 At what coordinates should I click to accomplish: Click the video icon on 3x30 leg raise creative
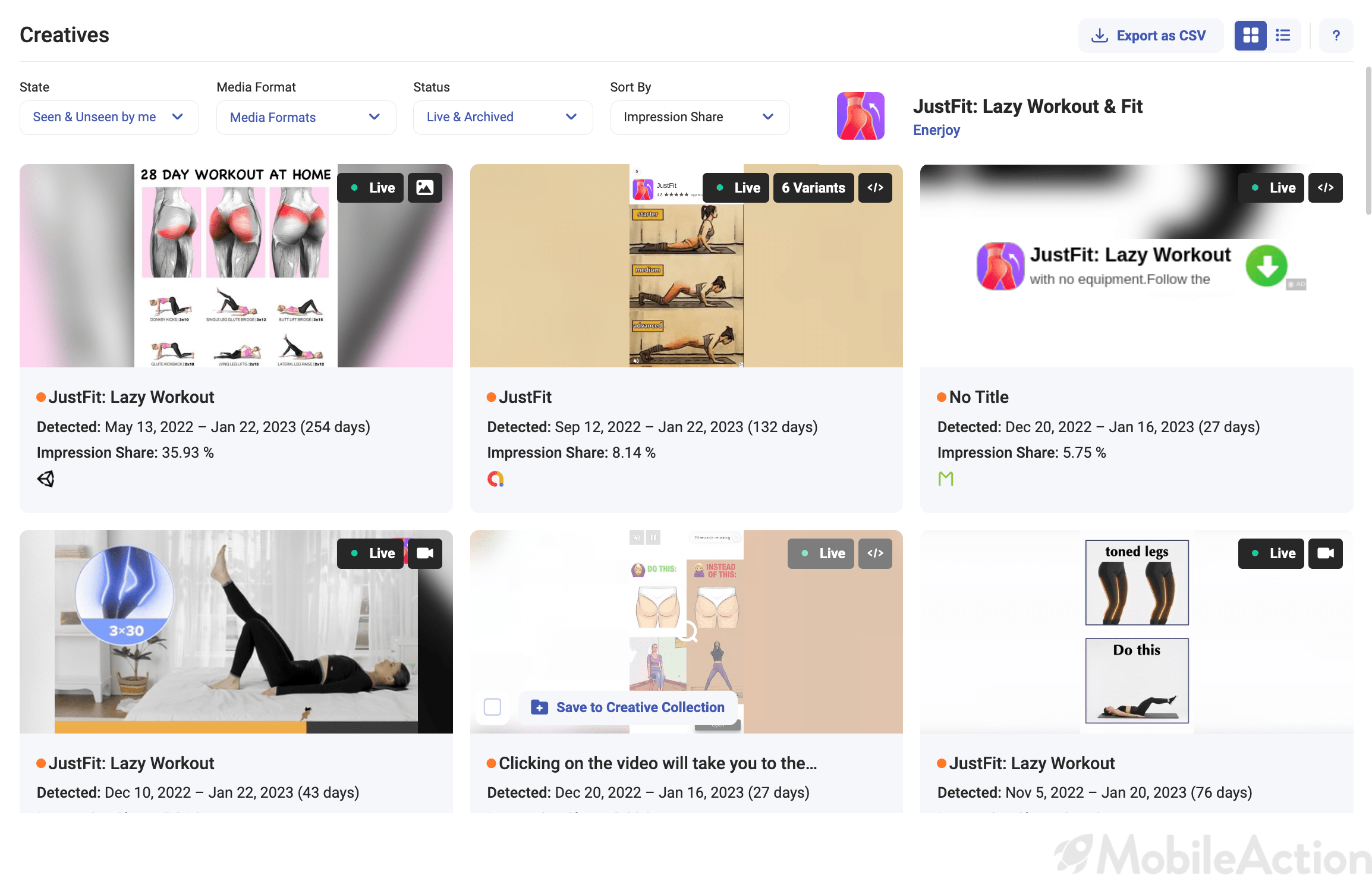425,553
